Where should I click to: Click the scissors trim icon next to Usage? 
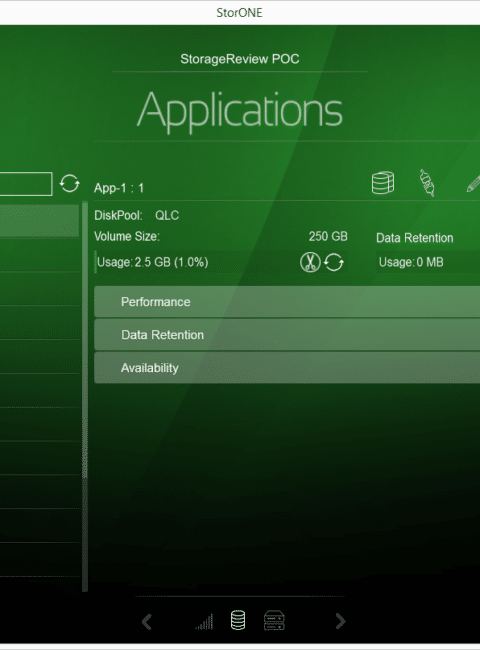pos(310,262)
